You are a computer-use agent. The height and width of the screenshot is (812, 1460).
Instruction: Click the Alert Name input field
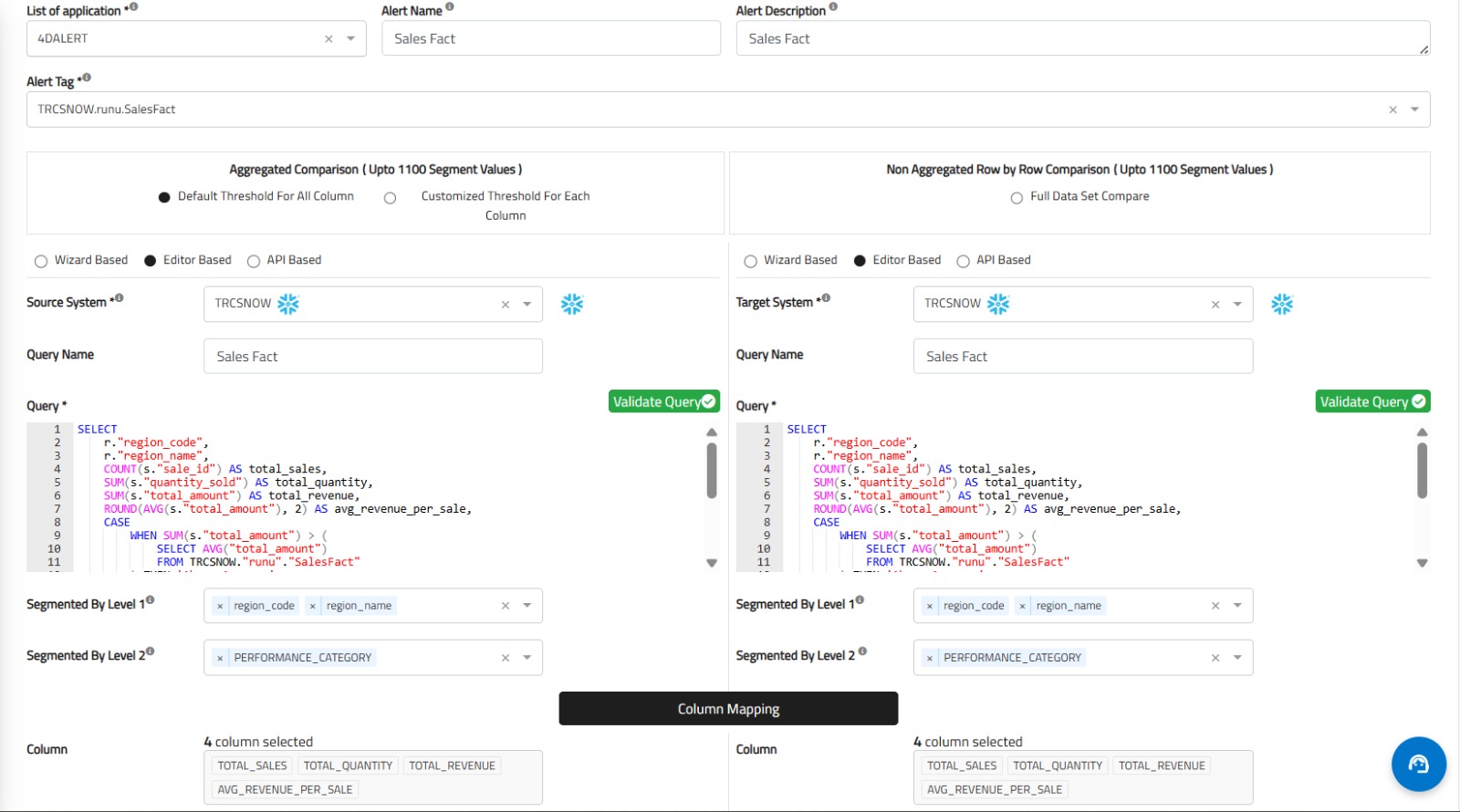(550, 39)
